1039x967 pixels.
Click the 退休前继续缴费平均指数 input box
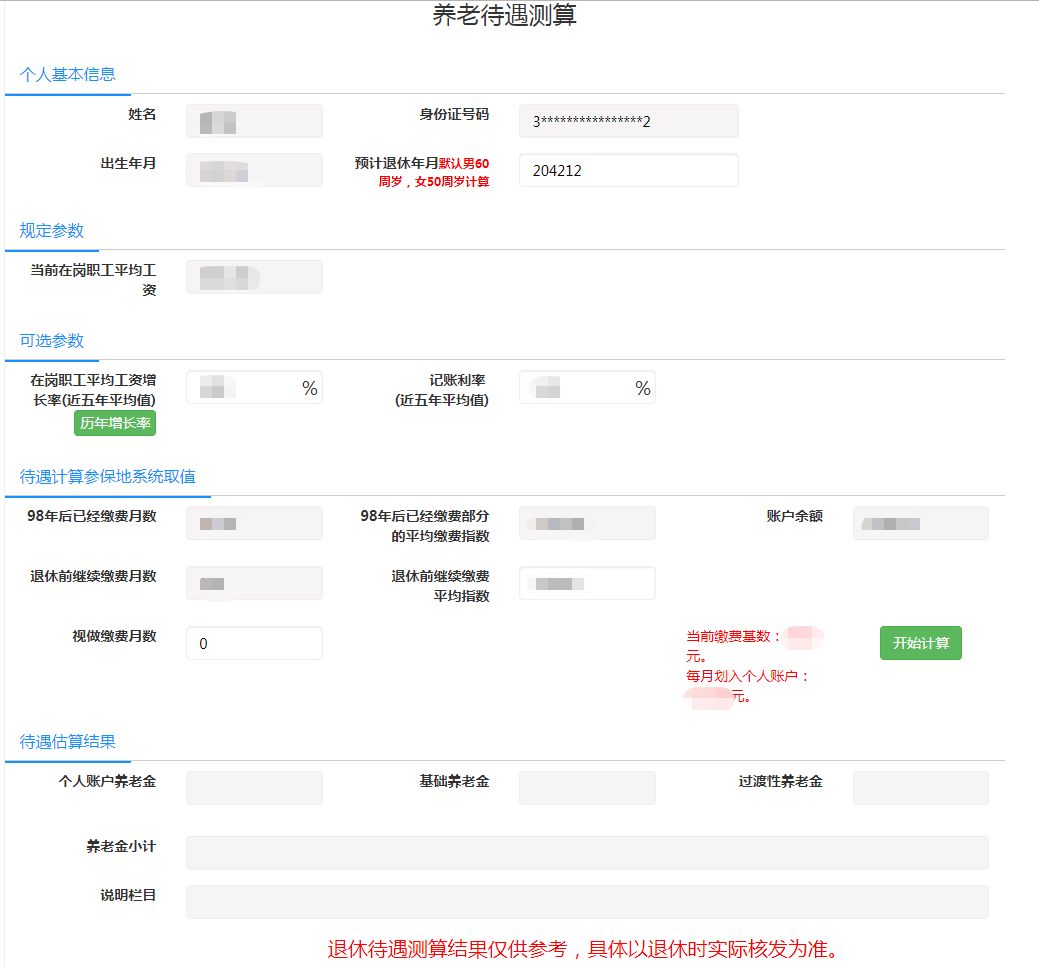pos(586,583)
